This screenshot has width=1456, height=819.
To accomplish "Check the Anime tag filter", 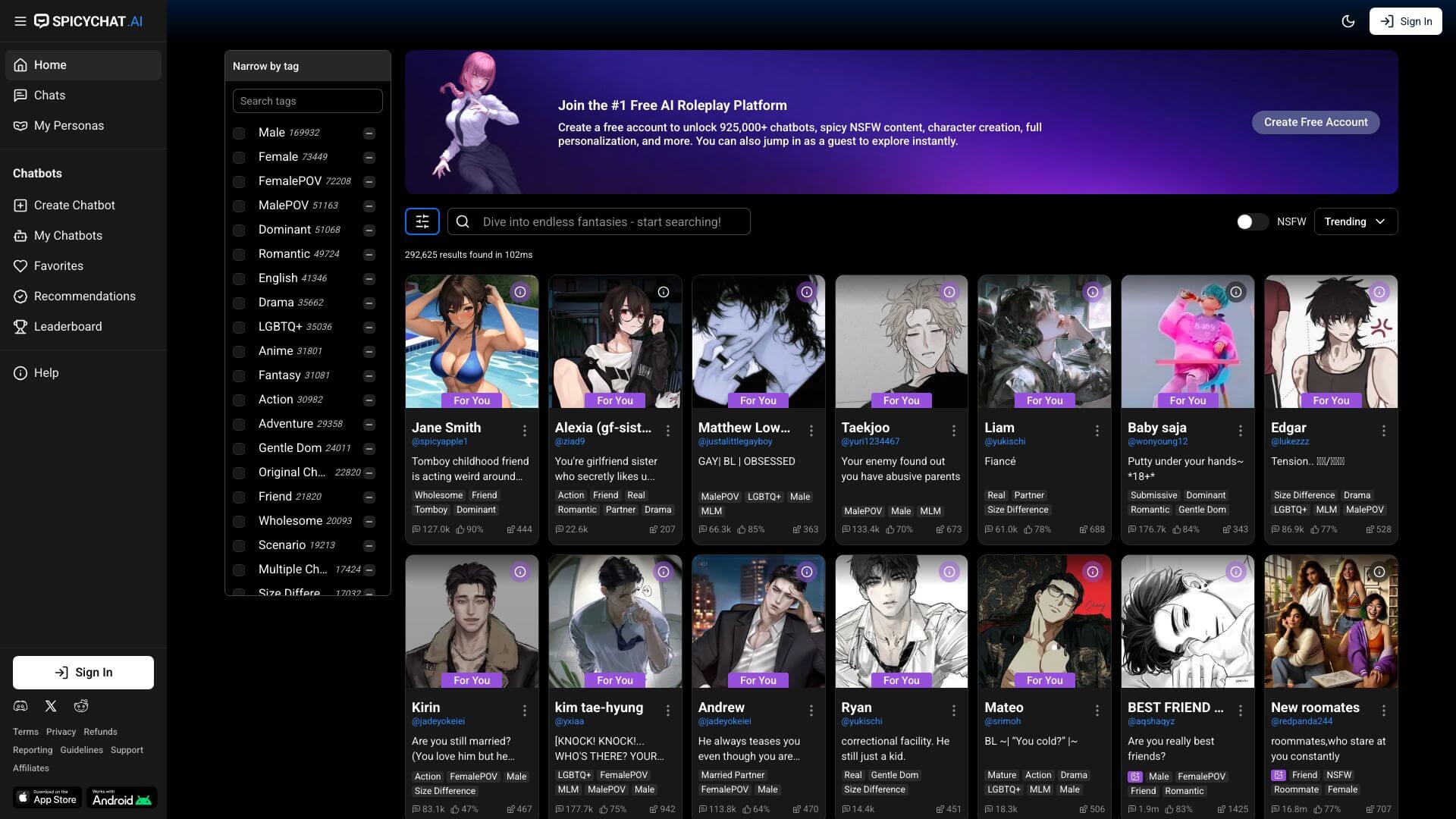I will (239, 351).
